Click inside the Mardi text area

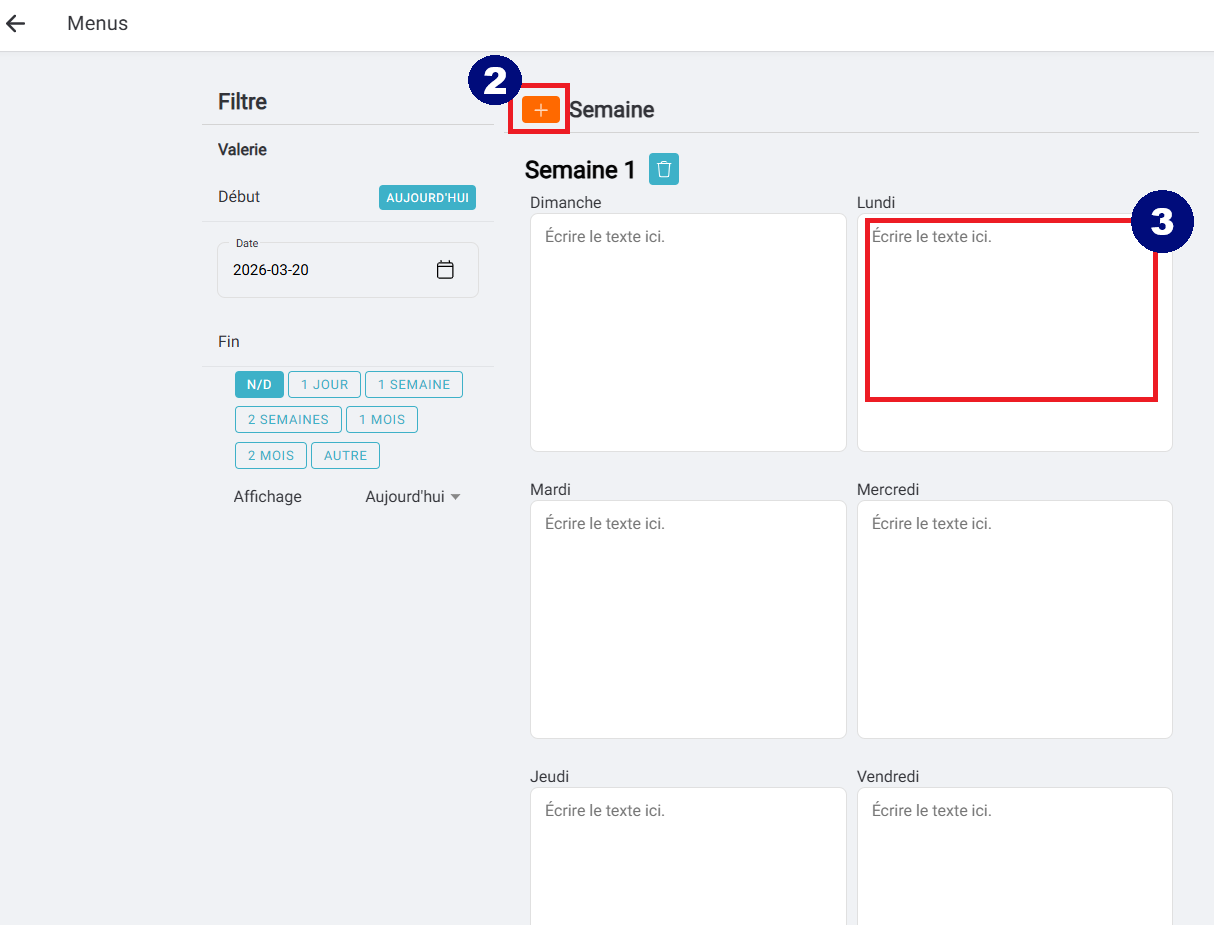tap(688, 619)
